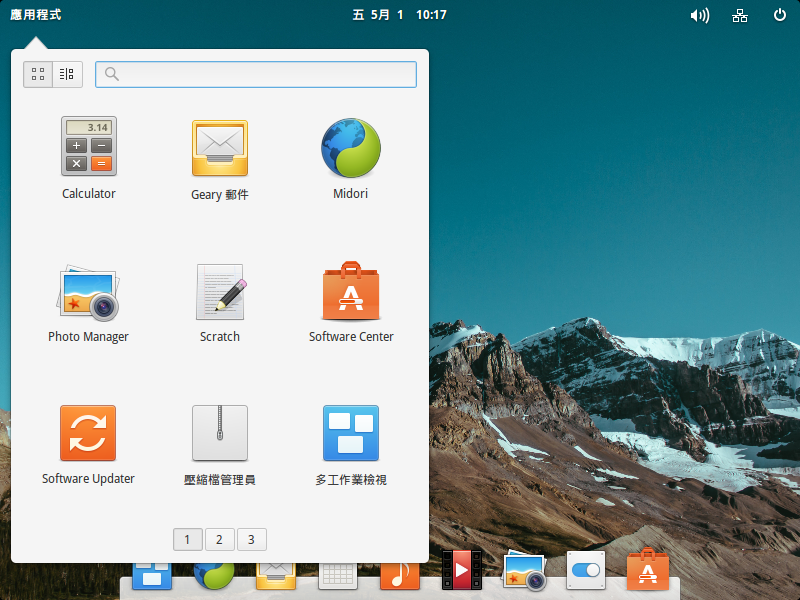800x600 pixels.
Task: Go to launcher page 2
Action: (219, 539)
